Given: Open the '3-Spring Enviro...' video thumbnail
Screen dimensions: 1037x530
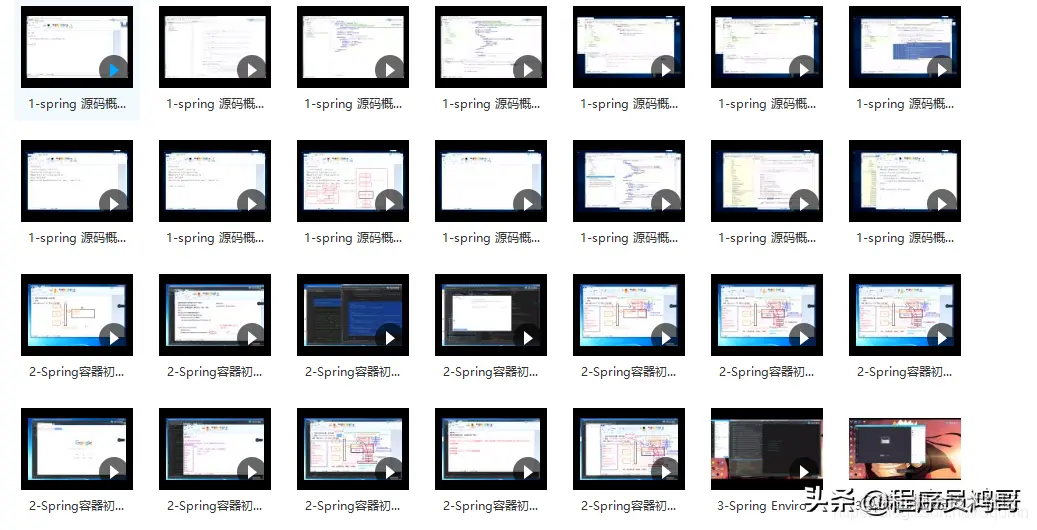Looking at the screenshot, I should (767, 449).
